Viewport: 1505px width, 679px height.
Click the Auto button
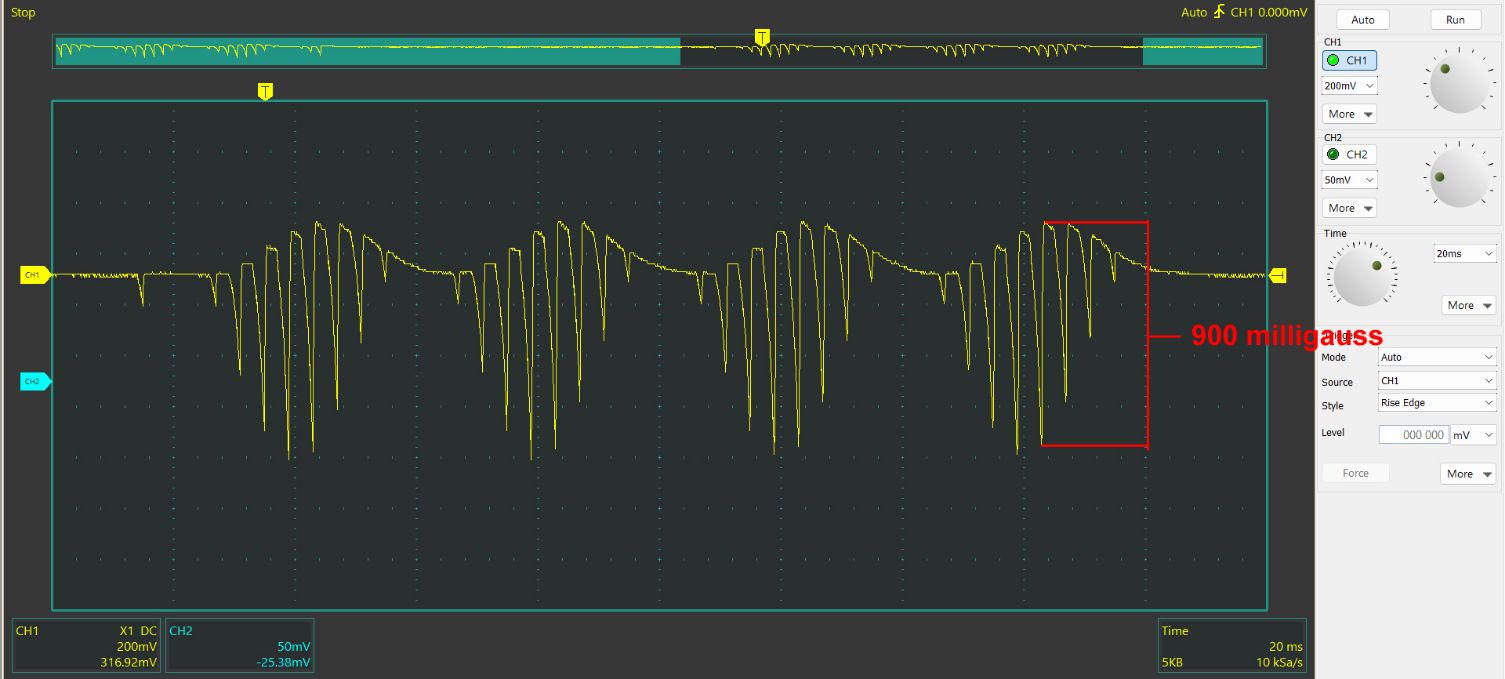(1362, 20)
